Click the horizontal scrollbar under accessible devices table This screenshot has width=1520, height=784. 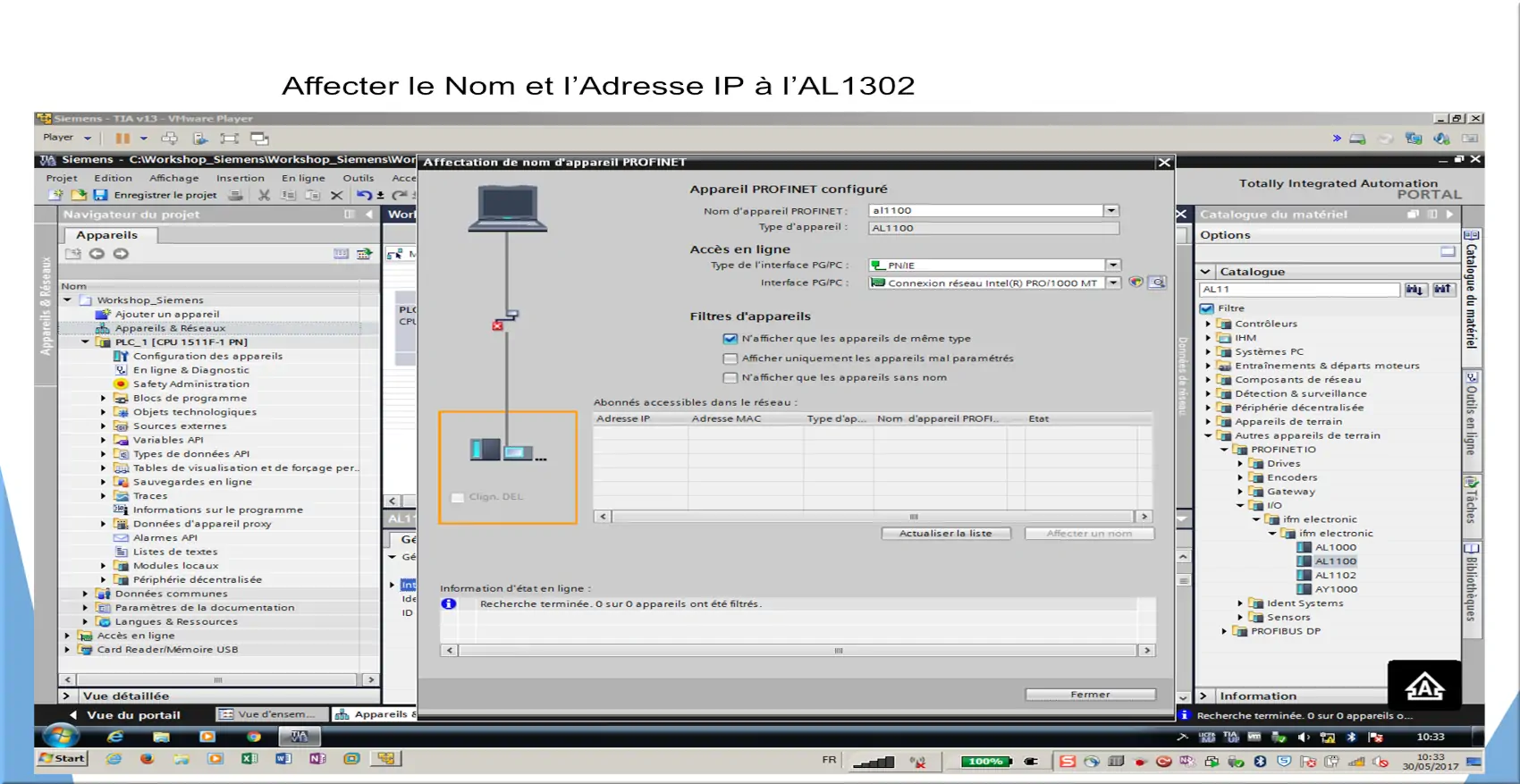(874, 517)
